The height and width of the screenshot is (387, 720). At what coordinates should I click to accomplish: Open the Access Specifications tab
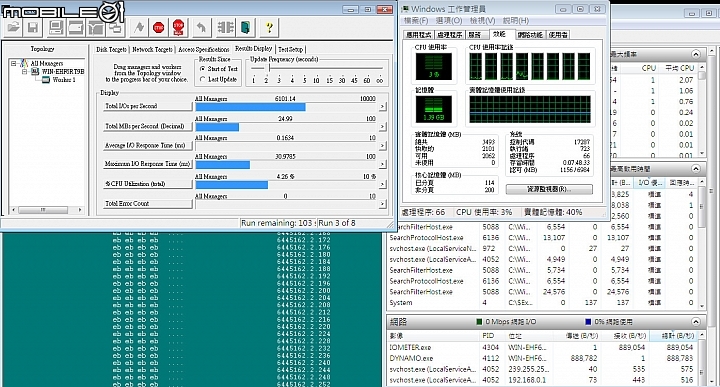(x=203, y=50)
